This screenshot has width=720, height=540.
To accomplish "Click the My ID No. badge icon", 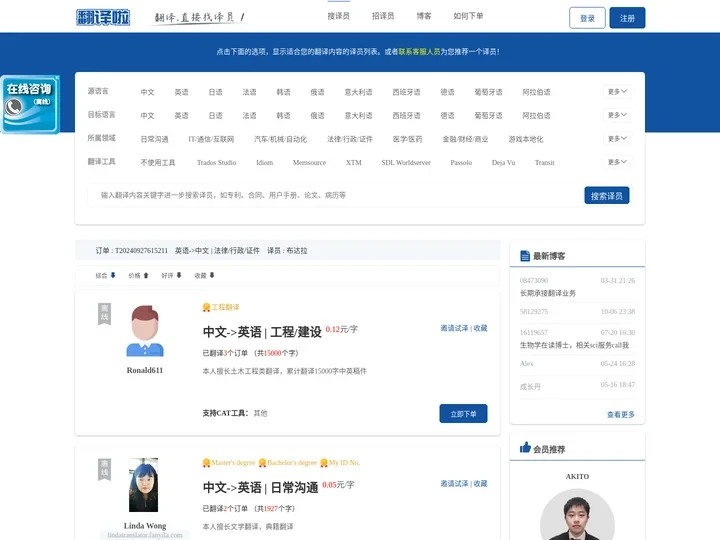I will [324, 462].
